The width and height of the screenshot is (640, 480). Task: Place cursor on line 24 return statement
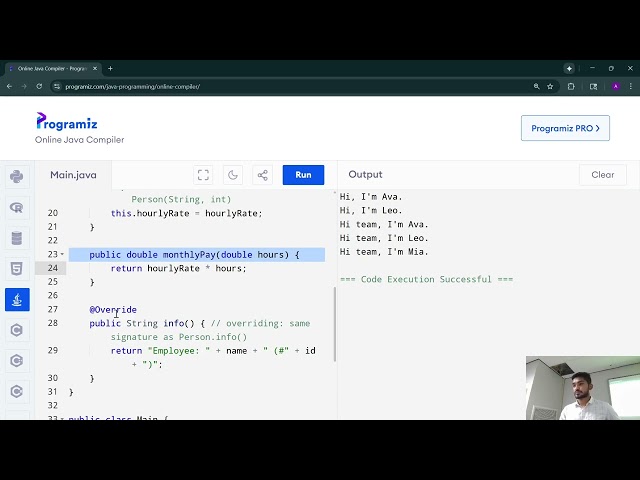click(178, 268)
